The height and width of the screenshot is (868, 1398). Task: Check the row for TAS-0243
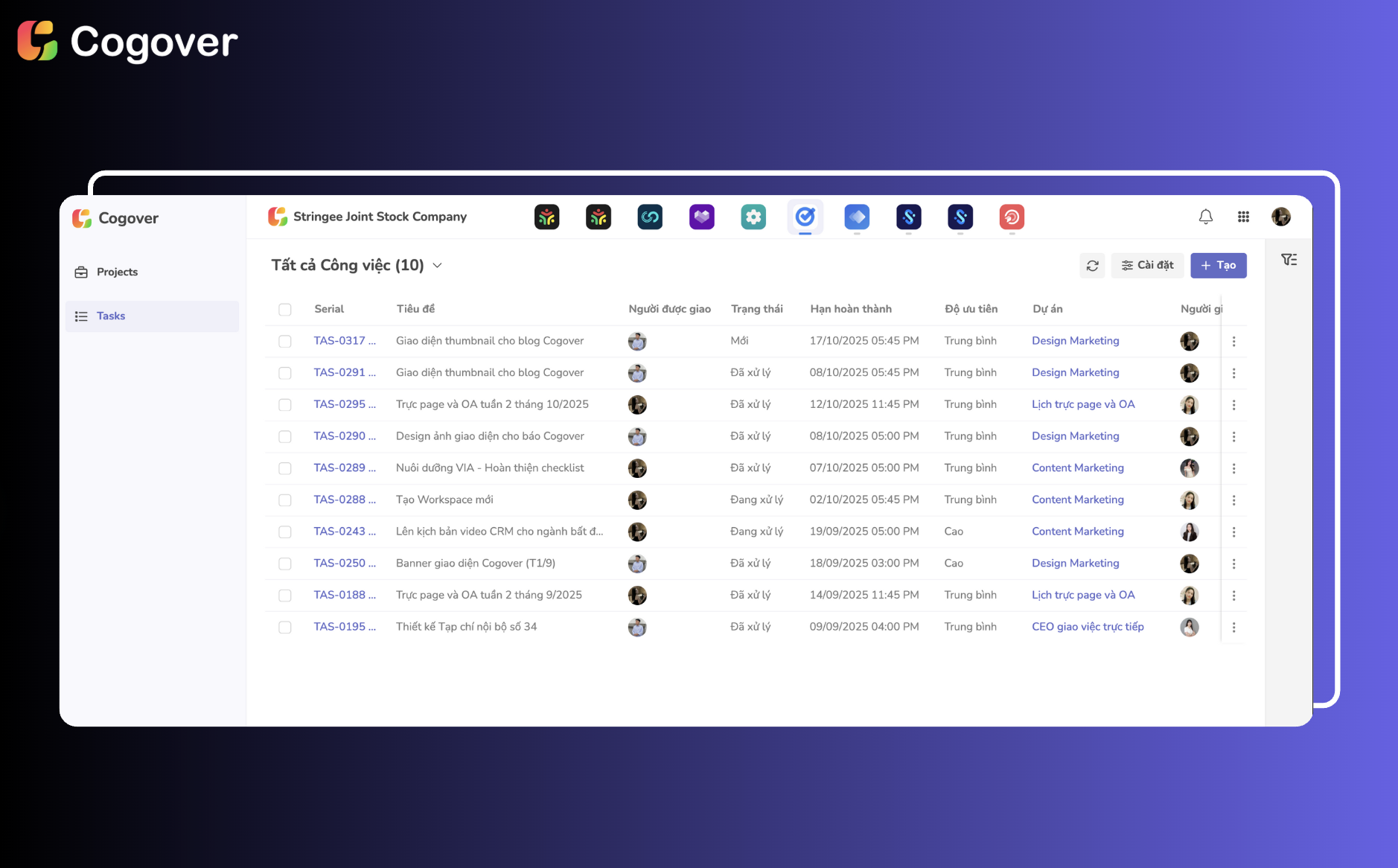285,532
